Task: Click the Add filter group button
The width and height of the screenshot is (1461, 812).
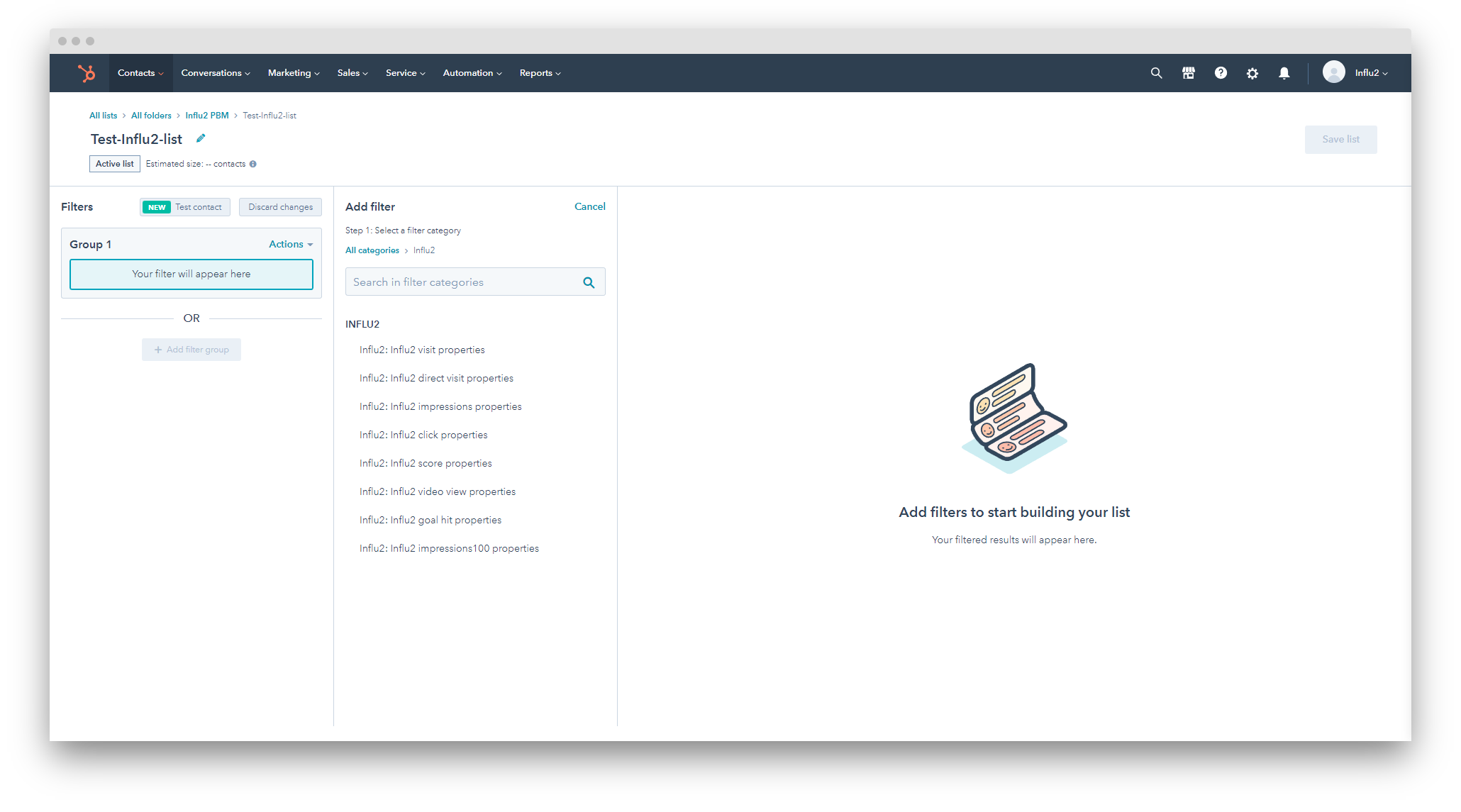Action: 191,349
